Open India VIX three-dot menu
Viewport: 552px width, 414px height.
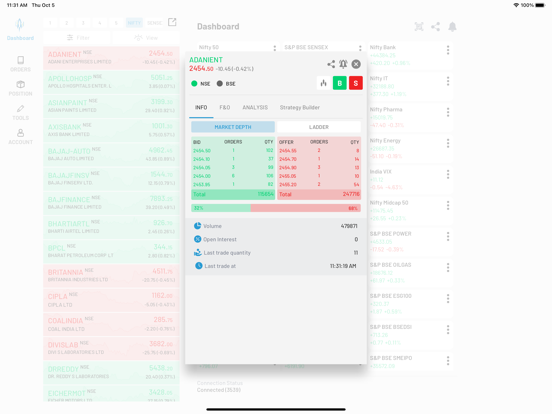pyautogui.click(x=448, y=174)
